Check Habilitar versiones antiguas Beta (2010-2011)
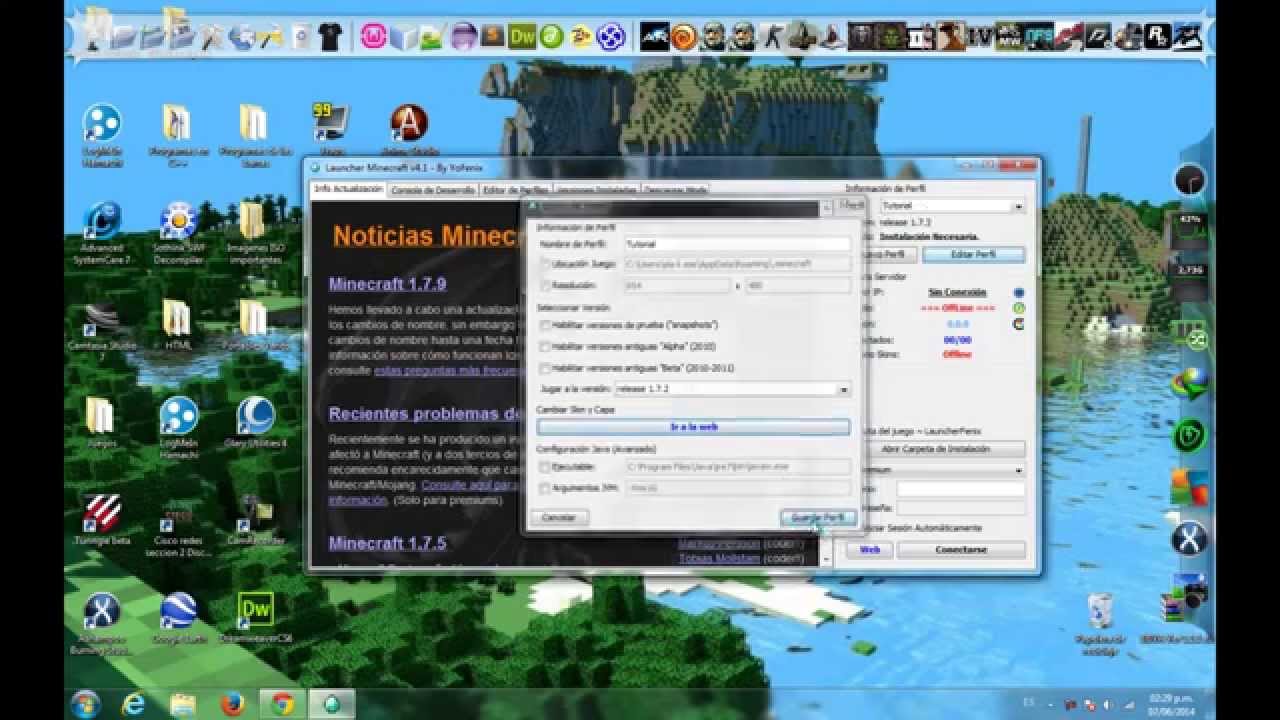 545,369
